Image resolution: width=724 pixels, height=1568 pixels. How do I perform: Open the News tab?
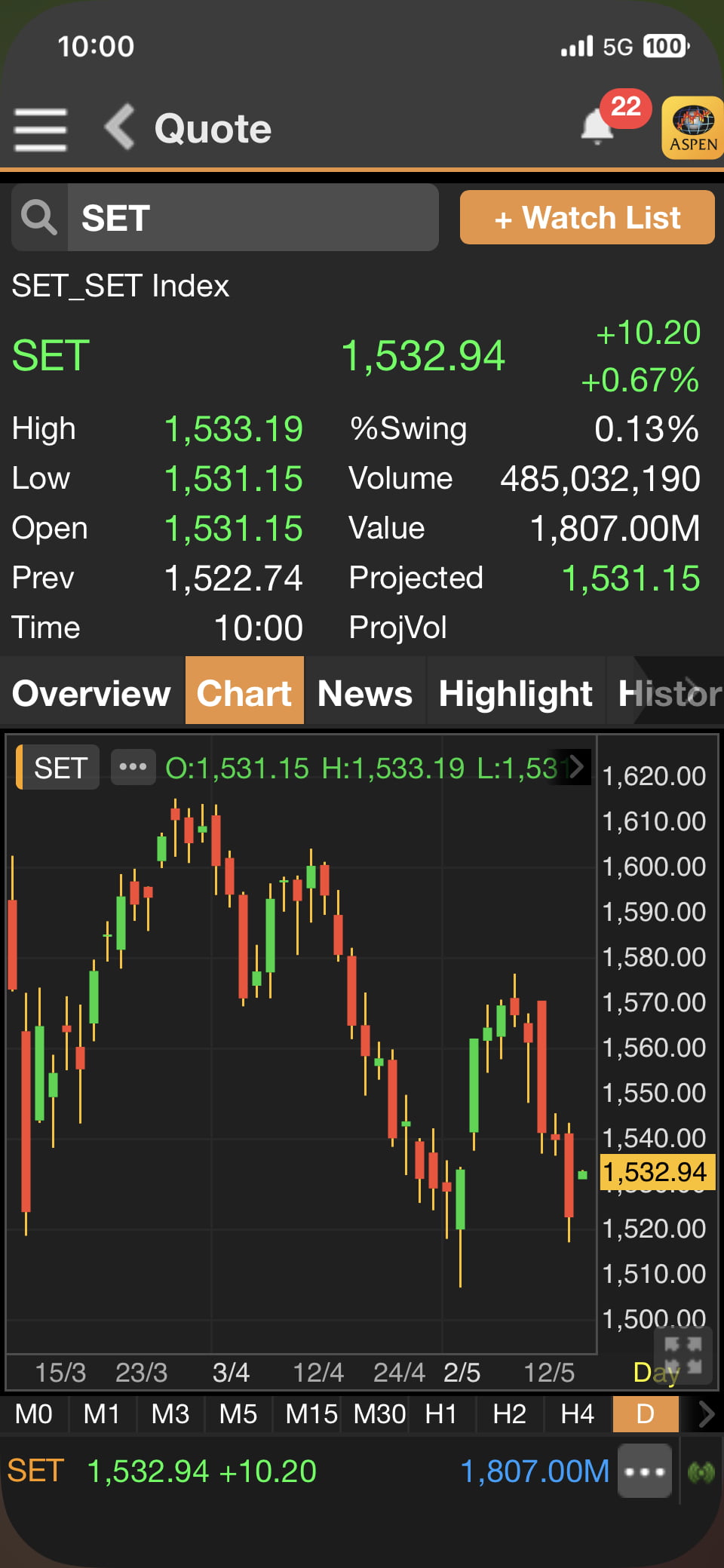365,692
